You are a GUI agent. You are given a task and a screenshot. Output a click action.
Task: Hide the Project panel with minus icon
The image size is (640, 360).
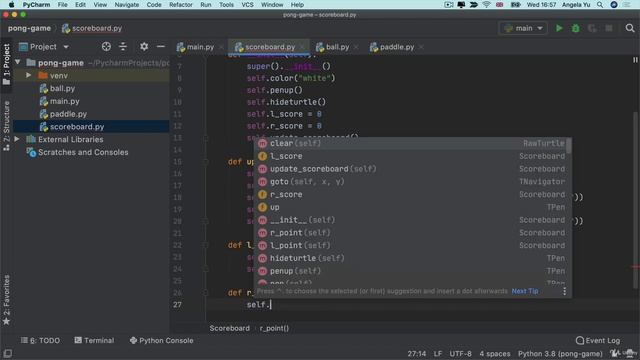tap(161, 47)
